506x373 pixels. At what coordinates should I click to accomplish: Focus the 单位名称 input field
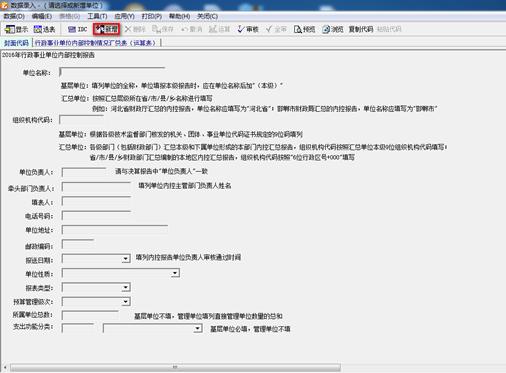(112, 72)
